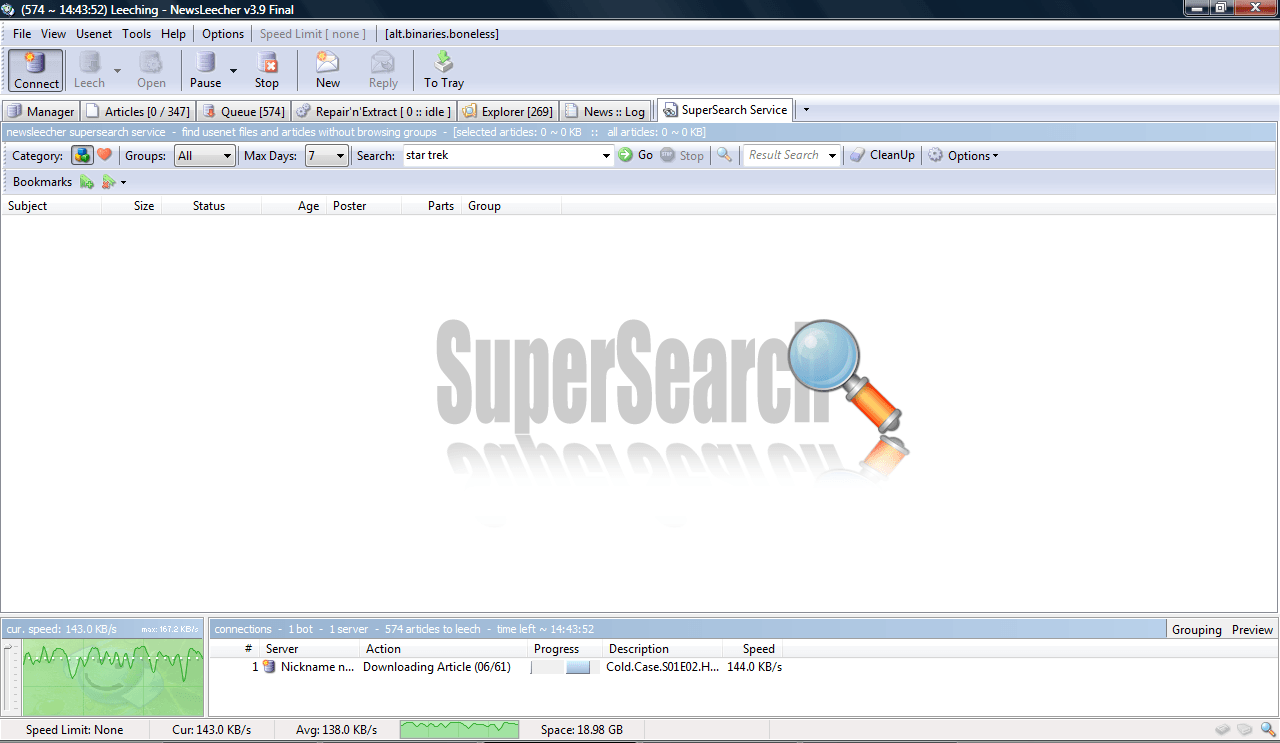Open the File menu

click(x=22, y=34)
